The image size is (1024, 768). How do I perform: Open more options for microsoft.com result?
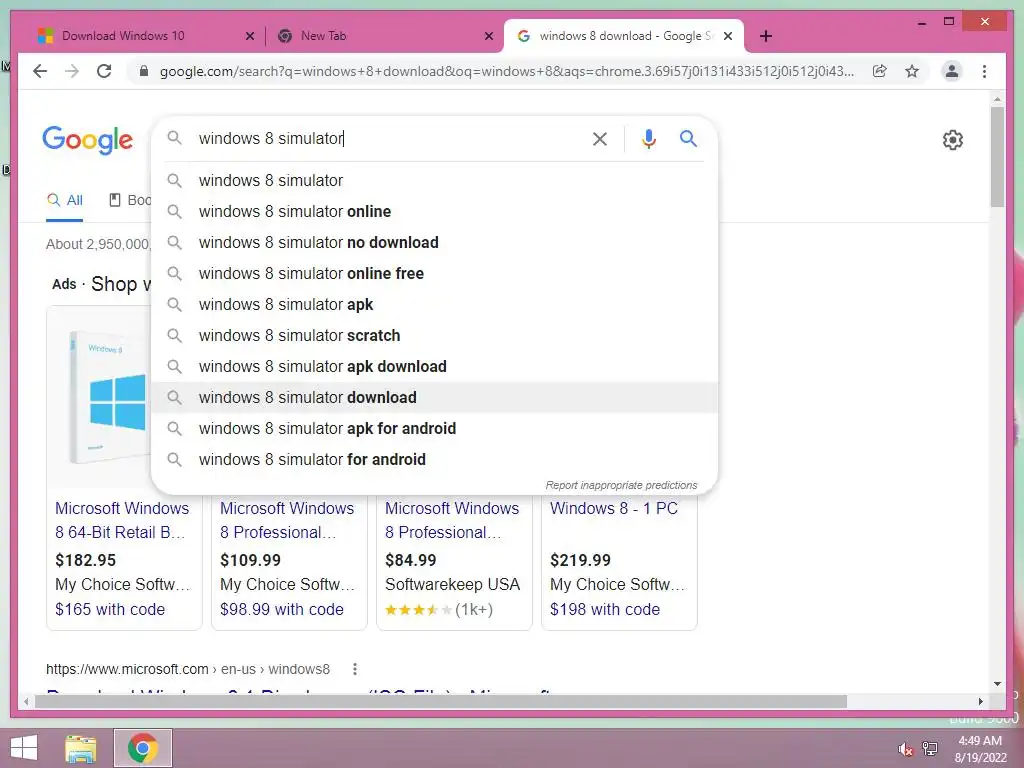[x=355, y=669]
